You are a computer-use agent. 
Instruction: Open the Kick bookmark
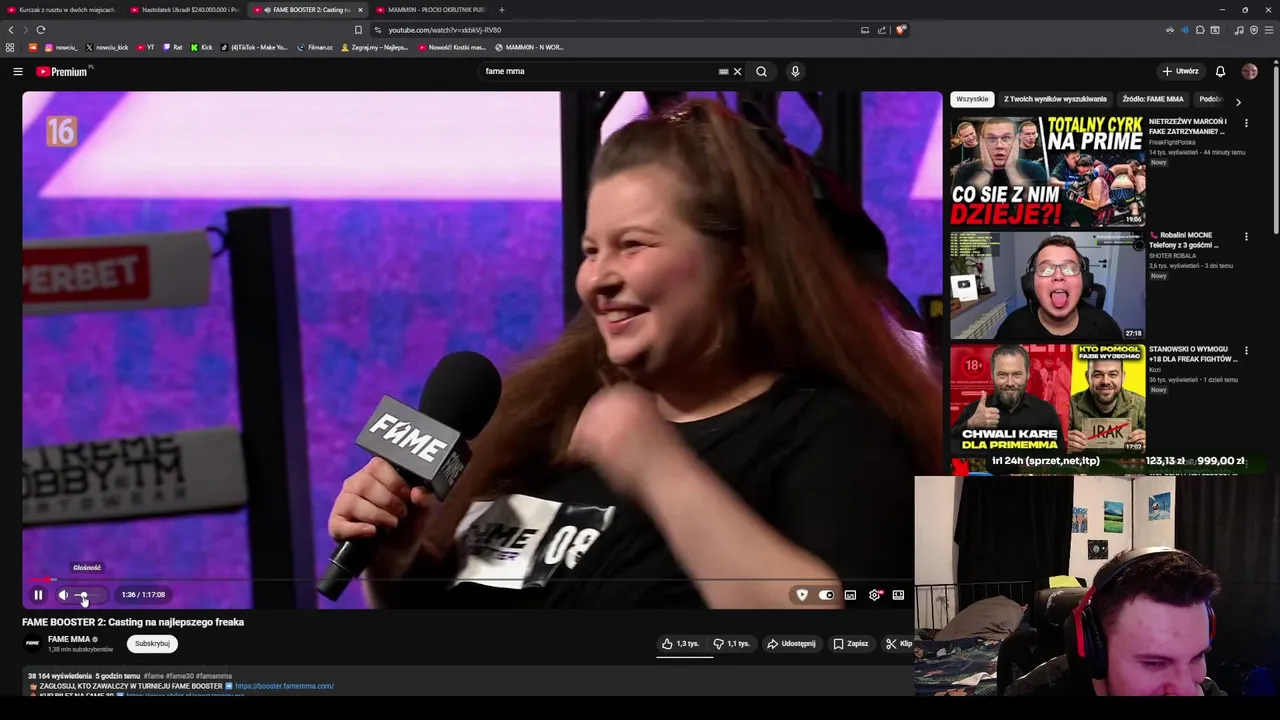[201, 47]
